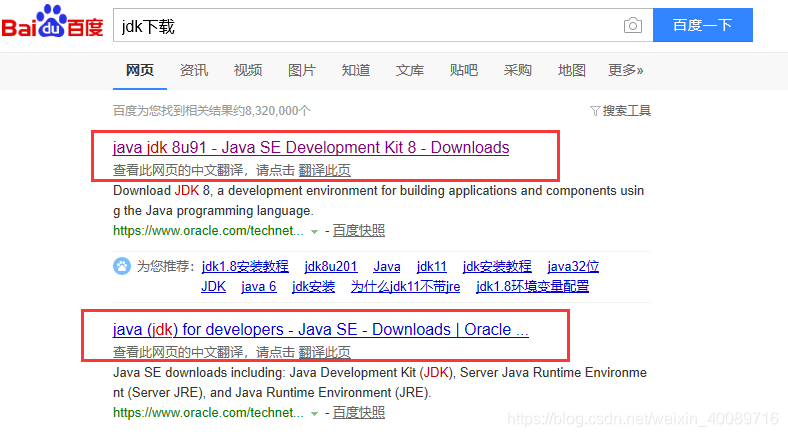The image size is (788, 437).
Task: Click the text 百度为您找到相关结果约8,320,000个
Action: 212,111
